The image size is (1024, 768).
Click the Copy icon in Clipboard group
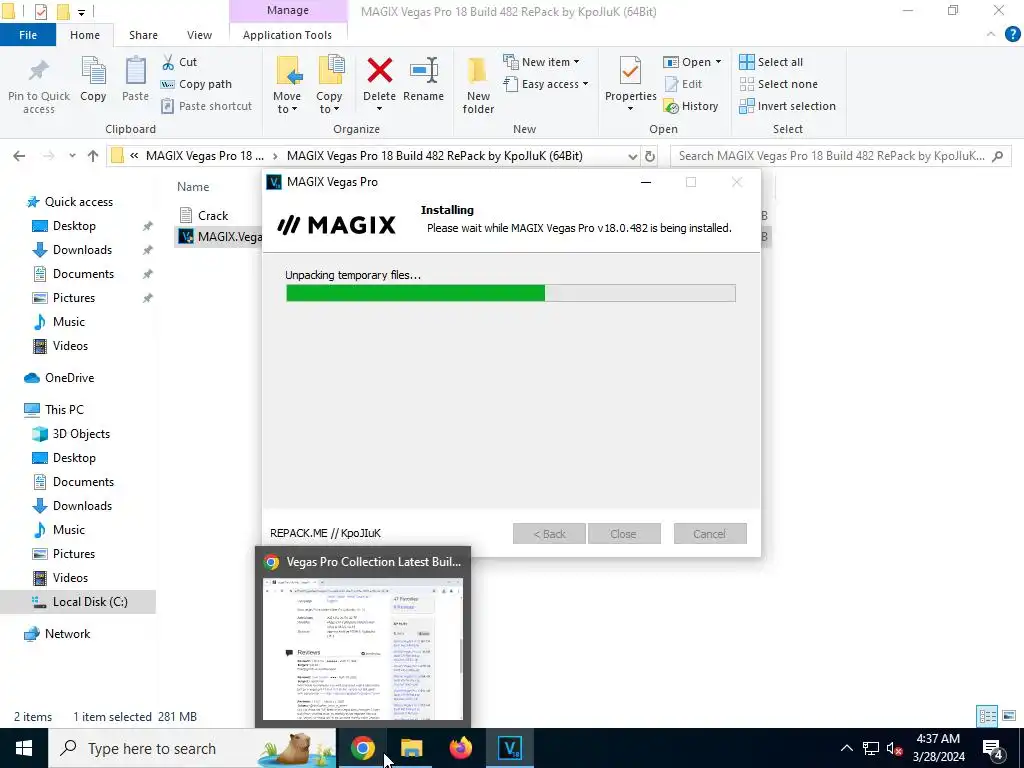[x=93, y=71]
